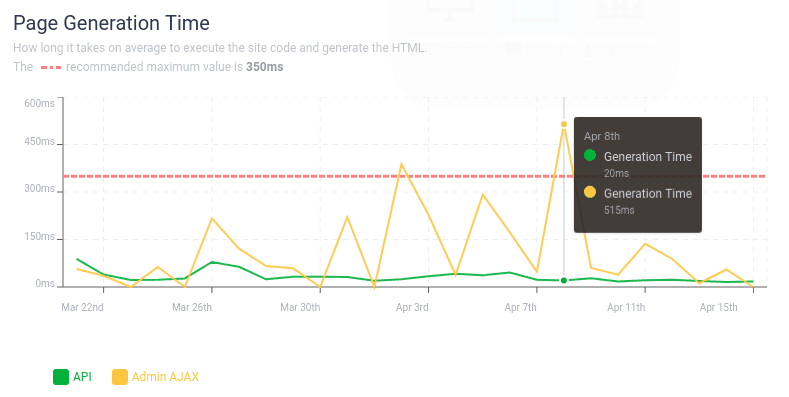Select the green 20ms data point
789x397 pixels.
pyautogui.click(x=564, y=280)
